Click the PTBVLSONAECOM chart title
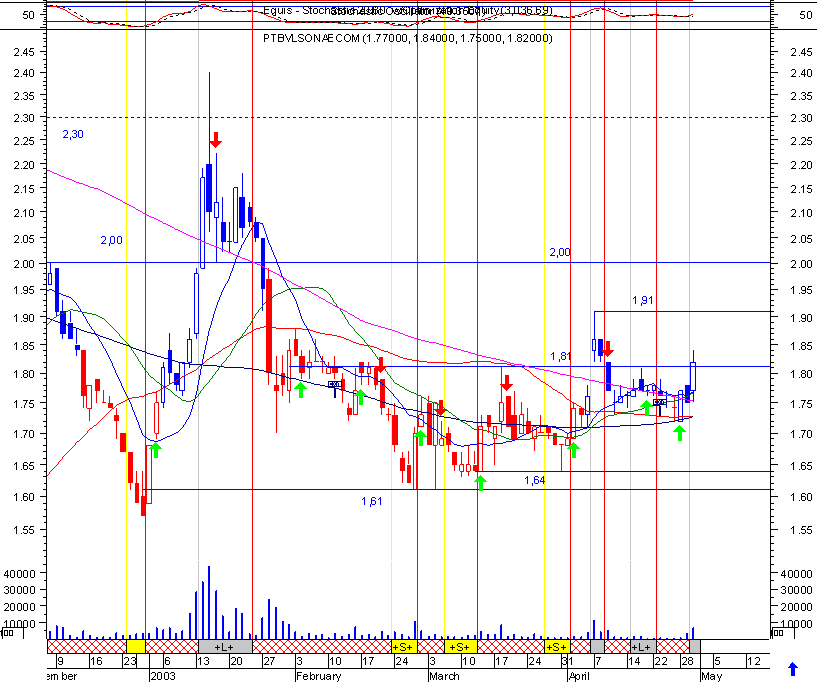Viewport: 817px width, 682px height. 407,38
